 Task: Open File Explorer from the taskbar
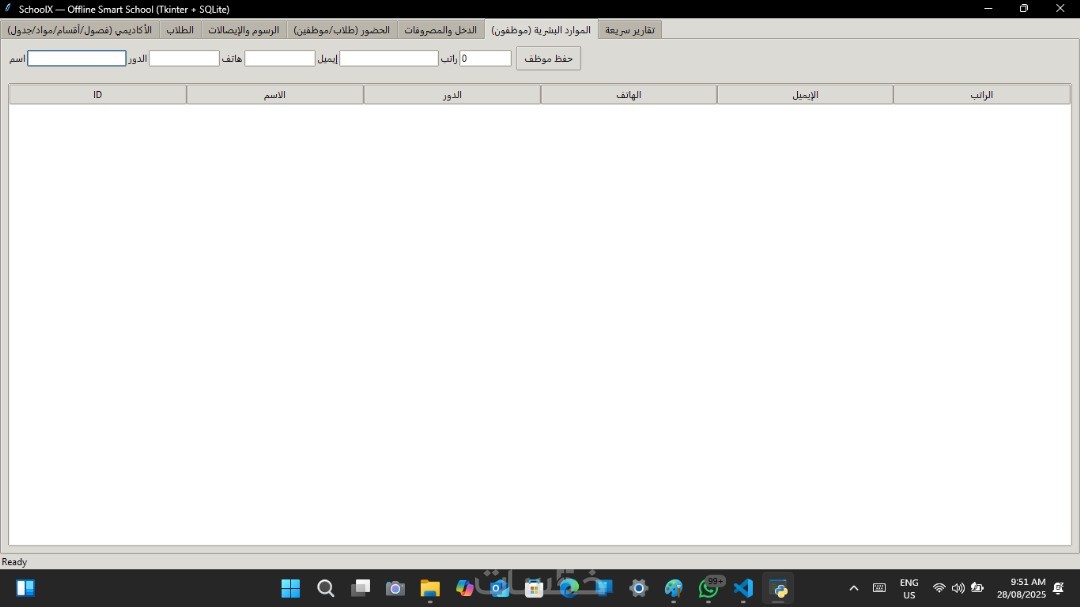pyautogui.click(x=430, y=588)
